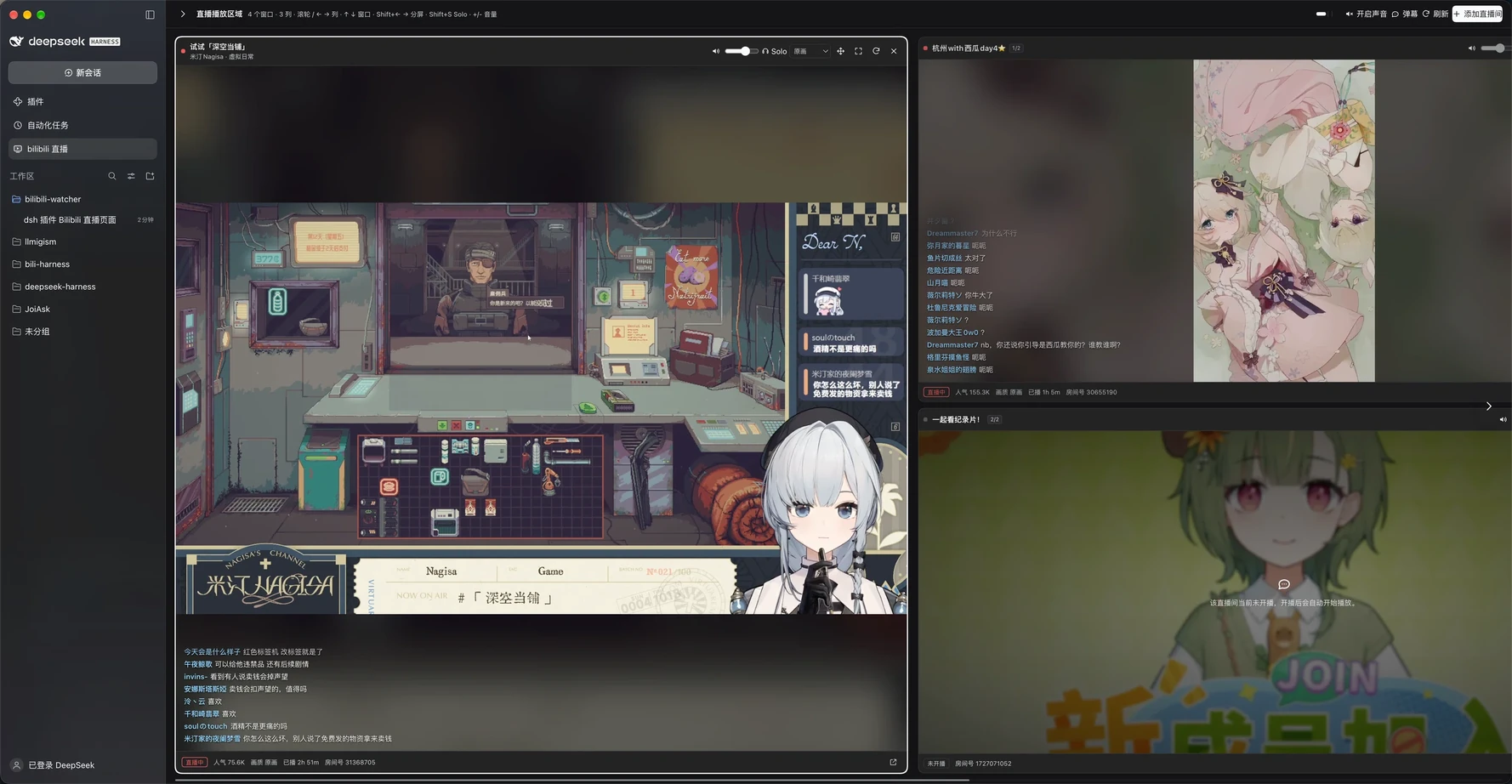Adjust the 杭州with西瓜 stream volume slider

click(x=1496, y=48)
